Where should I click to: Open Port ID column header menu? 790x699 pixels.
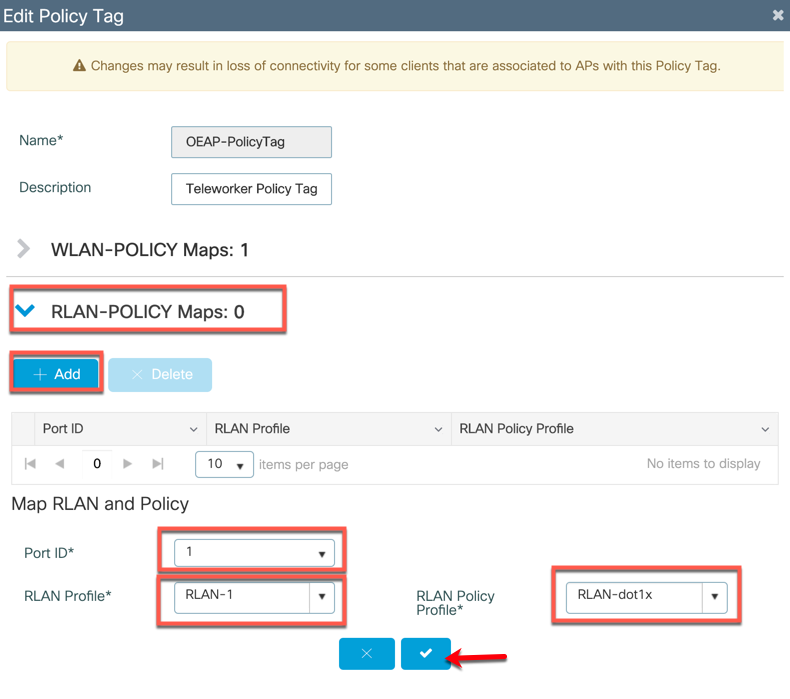(193, 429)
